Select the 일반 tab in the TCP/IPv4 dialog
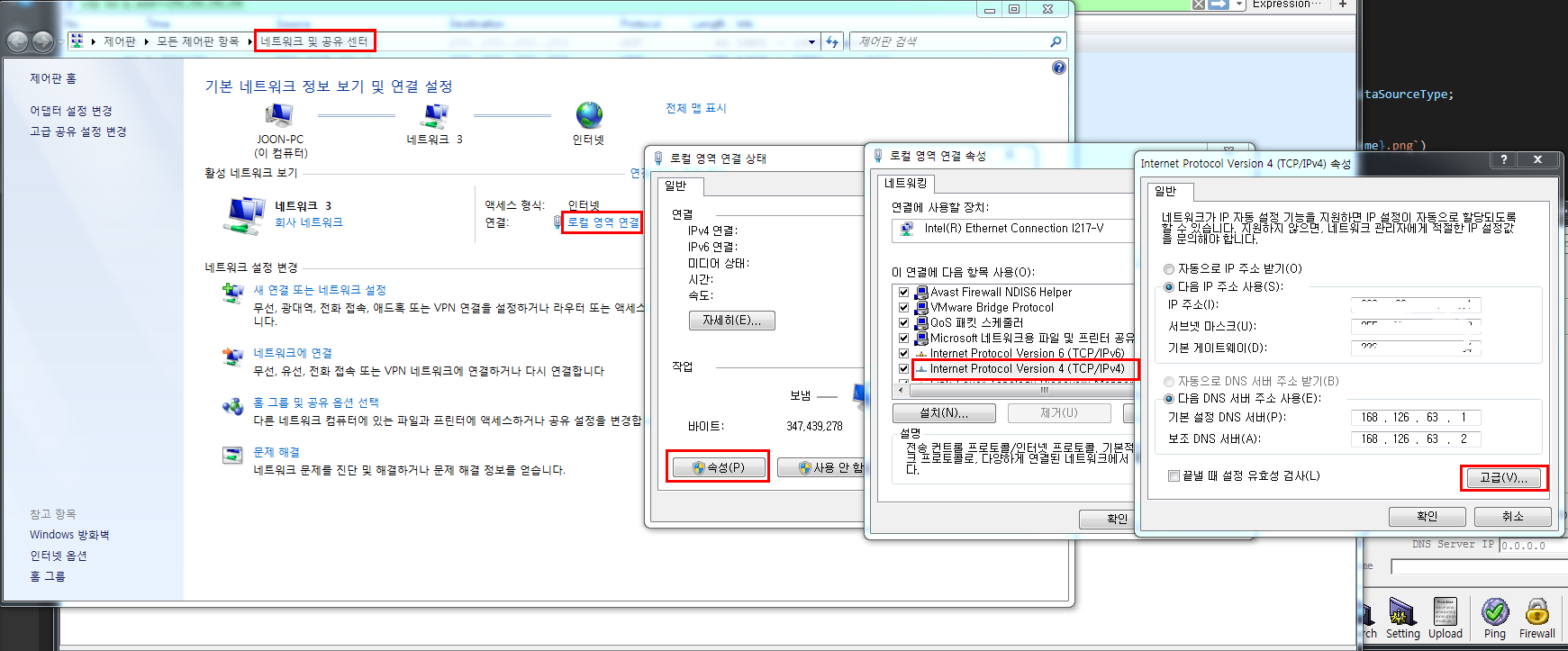 pyautogui.click(x=1169, y=191)
